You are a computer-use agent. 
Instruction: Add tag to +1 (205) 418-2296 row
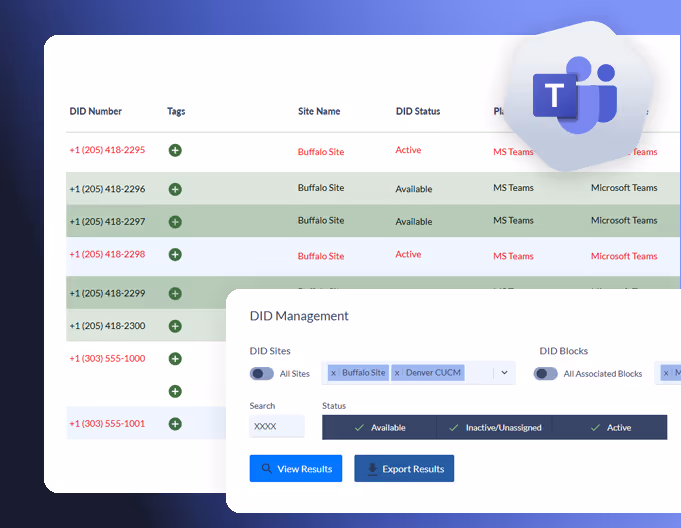pos(175,189)
